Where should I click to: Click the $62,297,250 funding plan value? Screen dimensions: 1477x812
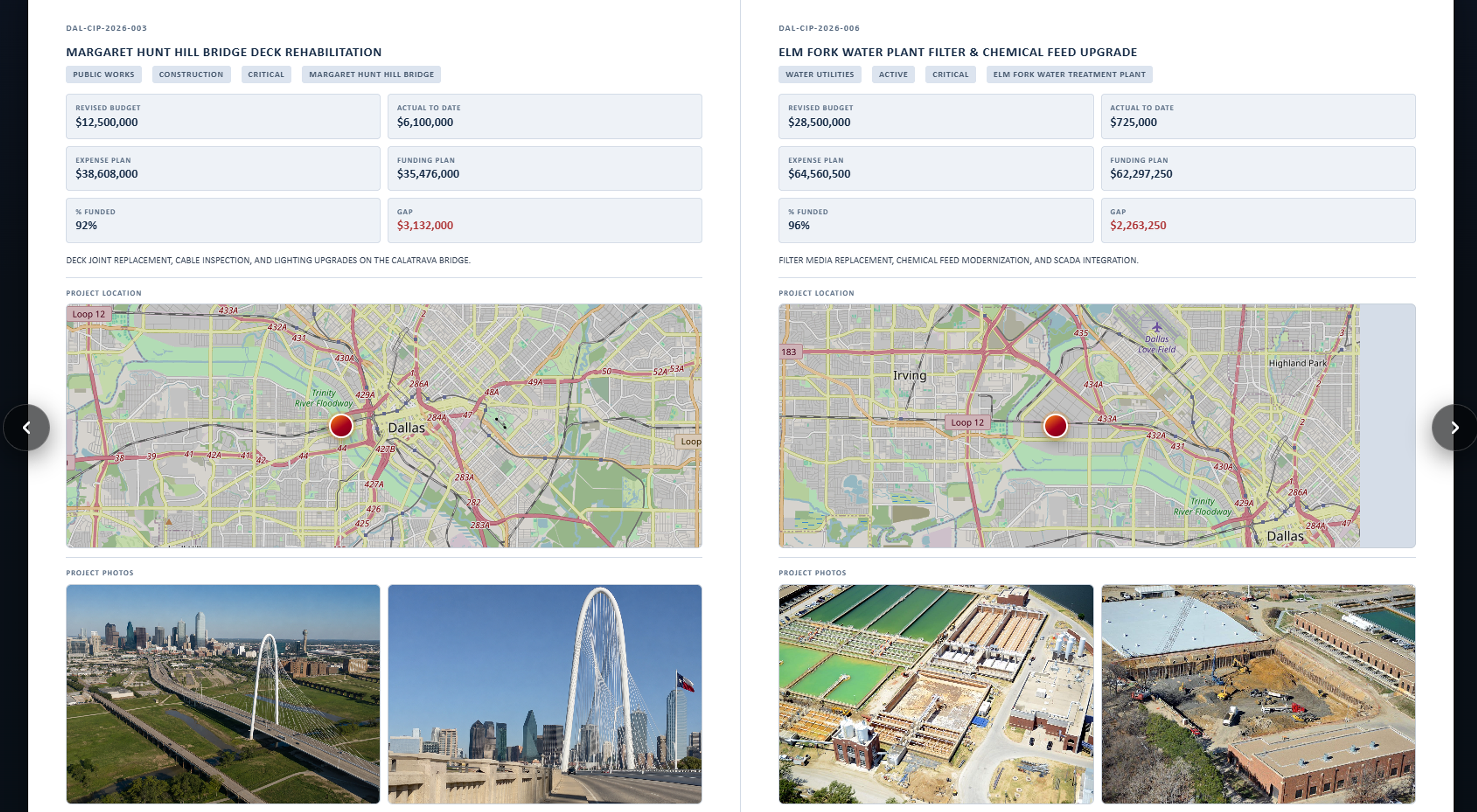1141,174
